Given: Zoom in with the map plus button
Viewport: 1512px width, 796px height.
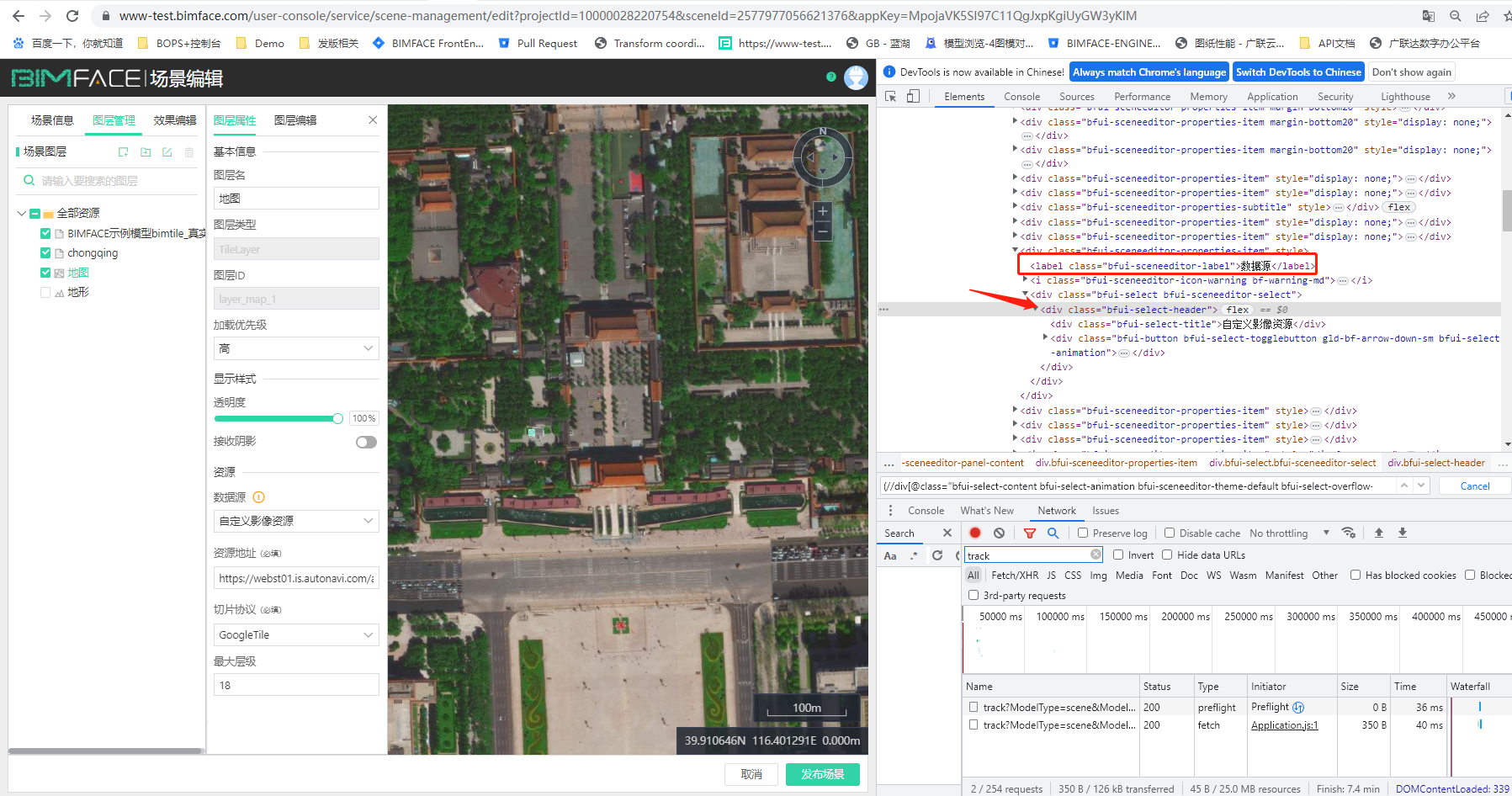Looking at the screenshot, I should point(823,211).
